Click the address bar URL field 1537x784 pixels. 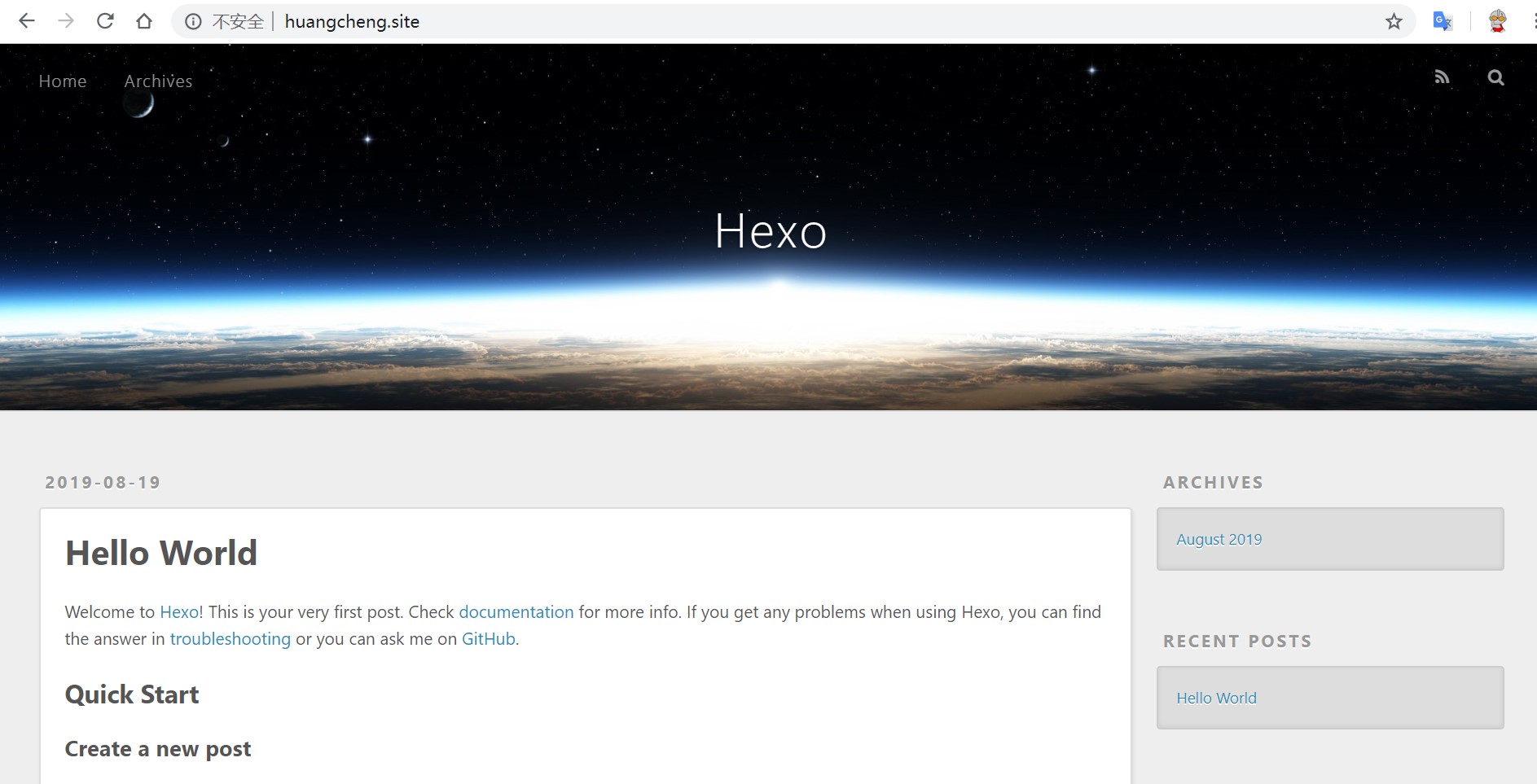pyautogui.click(x=733, y=22)
